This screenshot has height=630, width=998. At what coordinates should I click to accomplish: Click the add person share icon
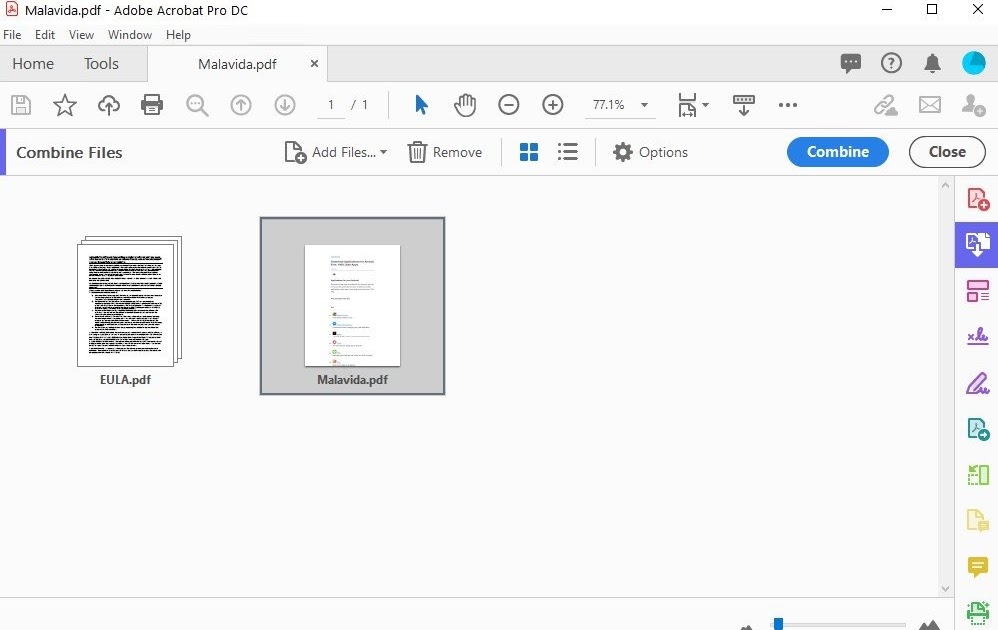tap(973, 105)
